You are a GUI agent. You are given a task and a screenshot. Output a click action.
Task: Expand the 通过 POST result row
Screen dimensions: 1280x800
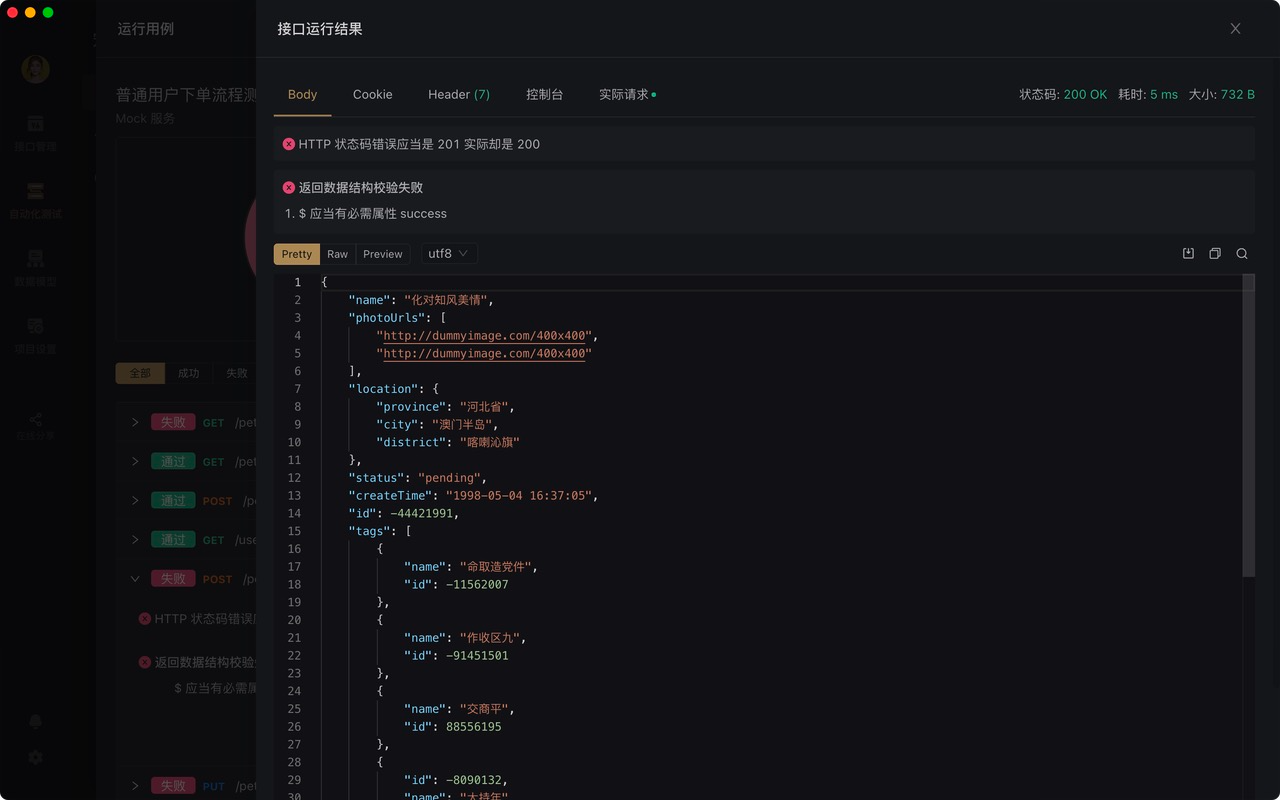[x=135, y=500]
